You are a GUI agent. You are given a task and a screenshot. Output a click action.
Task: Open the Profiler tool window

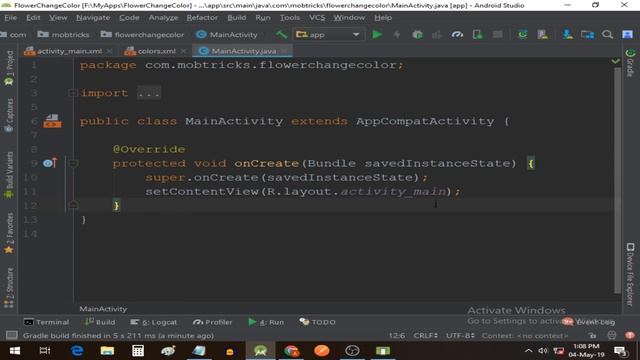[x=213, y=322]
